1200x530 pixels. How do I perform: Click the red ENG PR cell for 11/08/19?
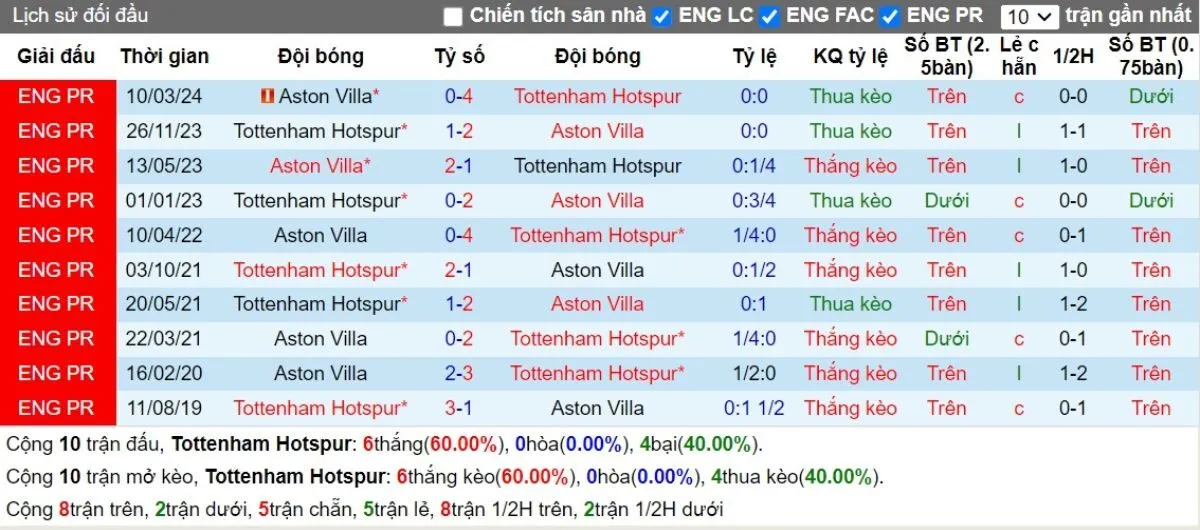56,408
